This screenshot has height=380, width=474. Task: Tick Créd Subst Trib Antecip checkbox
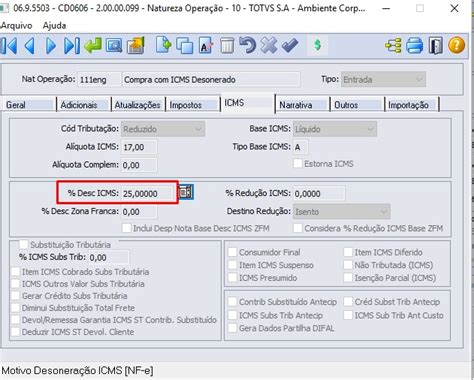(348, 302)
